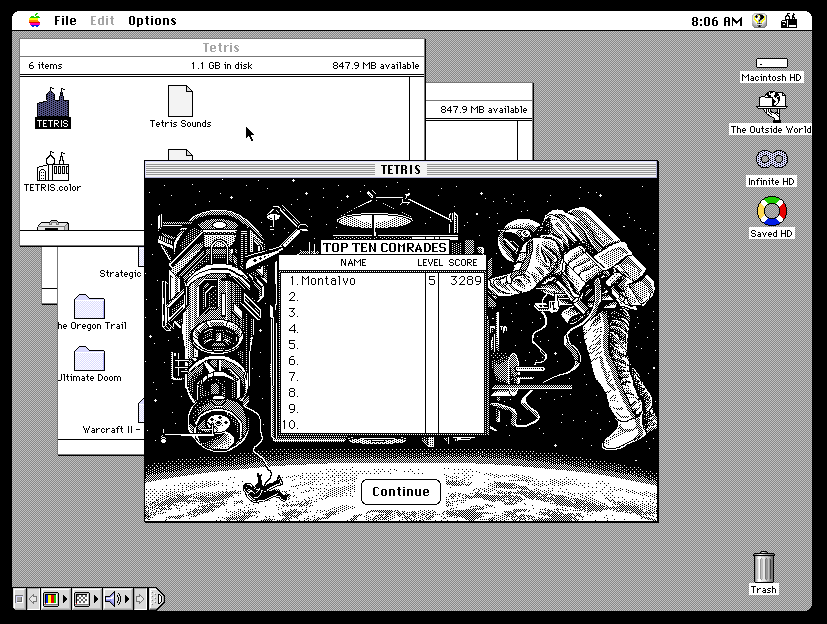Open the sound volume control strip module

point(114,599)
